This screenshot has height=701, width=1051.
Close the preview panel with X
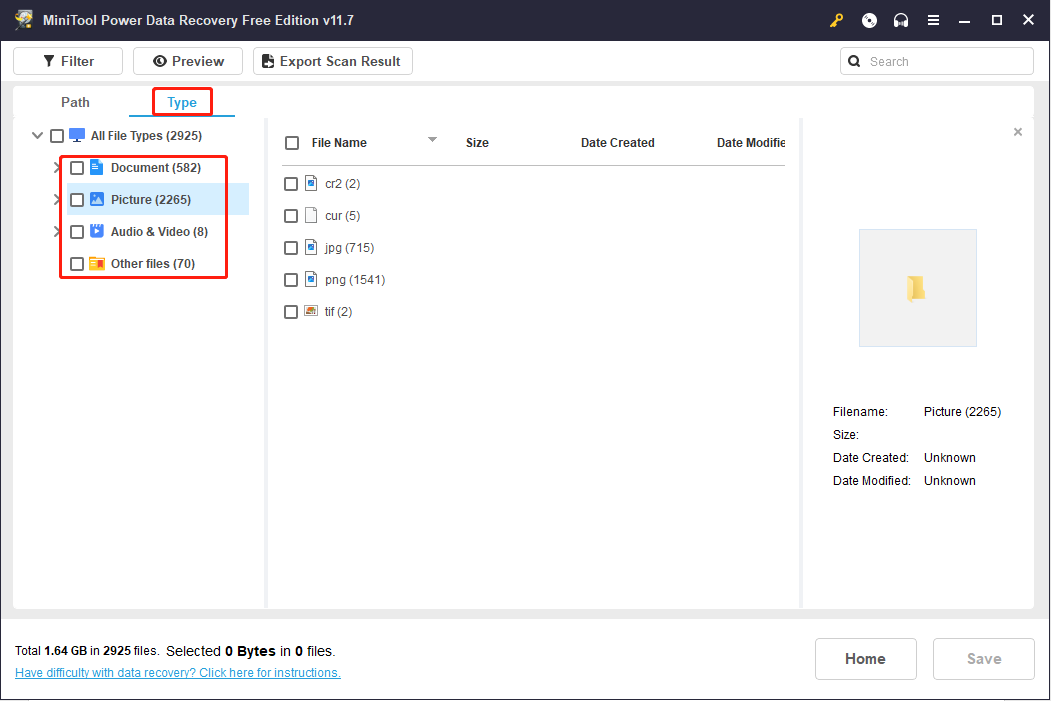point(1017,132)
